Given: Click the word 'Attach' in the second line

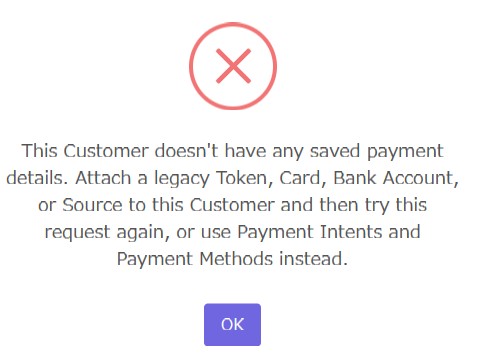Looking at the screenshot, I should click(x=103, y=178).
